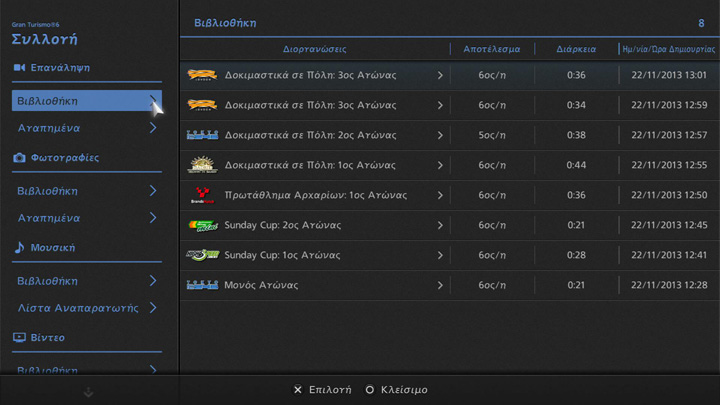720x405 pixels.
Task: Sort by the Διάρκεια column header
Action: pos(576,48)
